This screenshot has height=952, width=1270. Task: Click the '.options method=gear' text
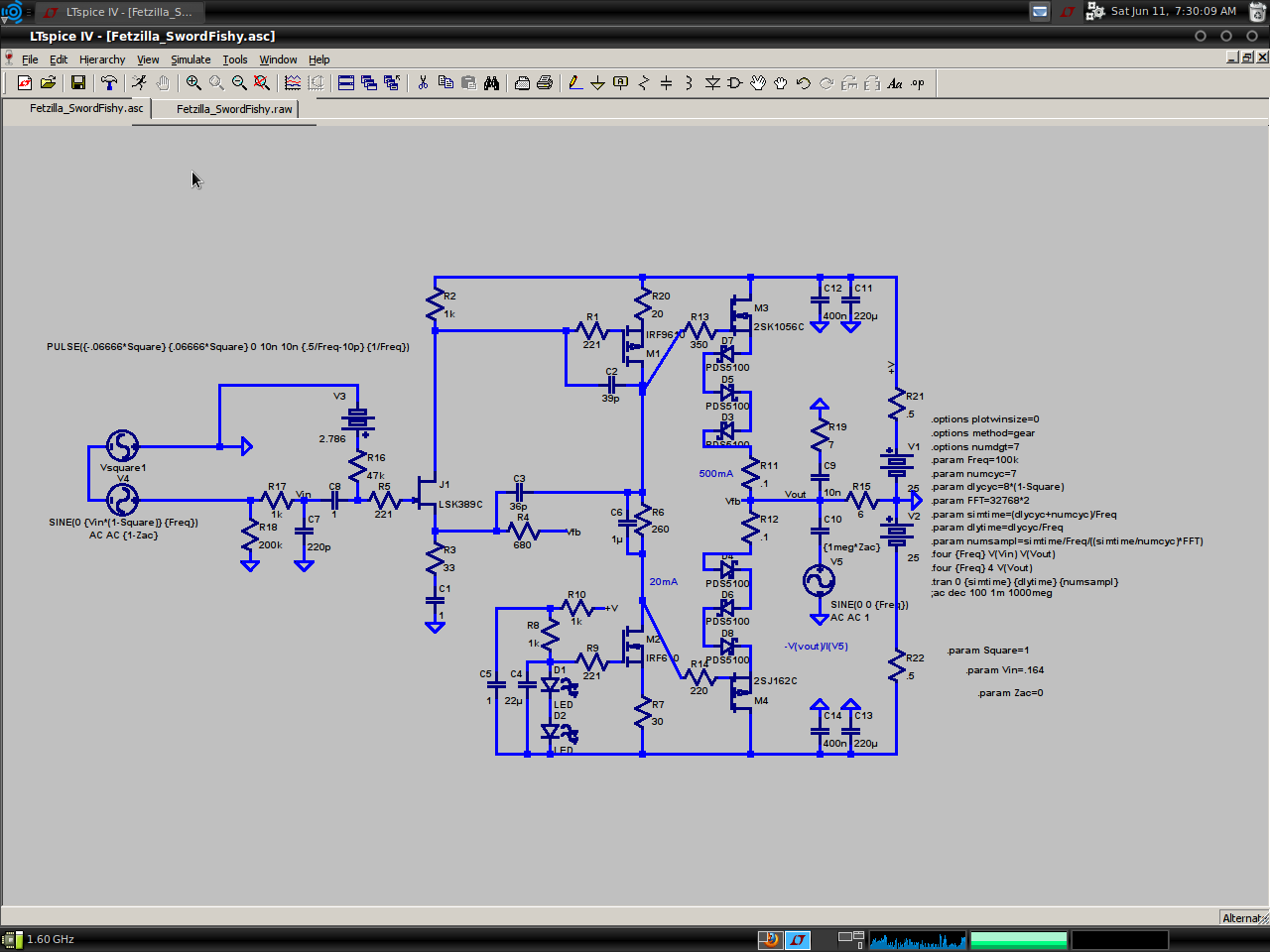(982, 433)
